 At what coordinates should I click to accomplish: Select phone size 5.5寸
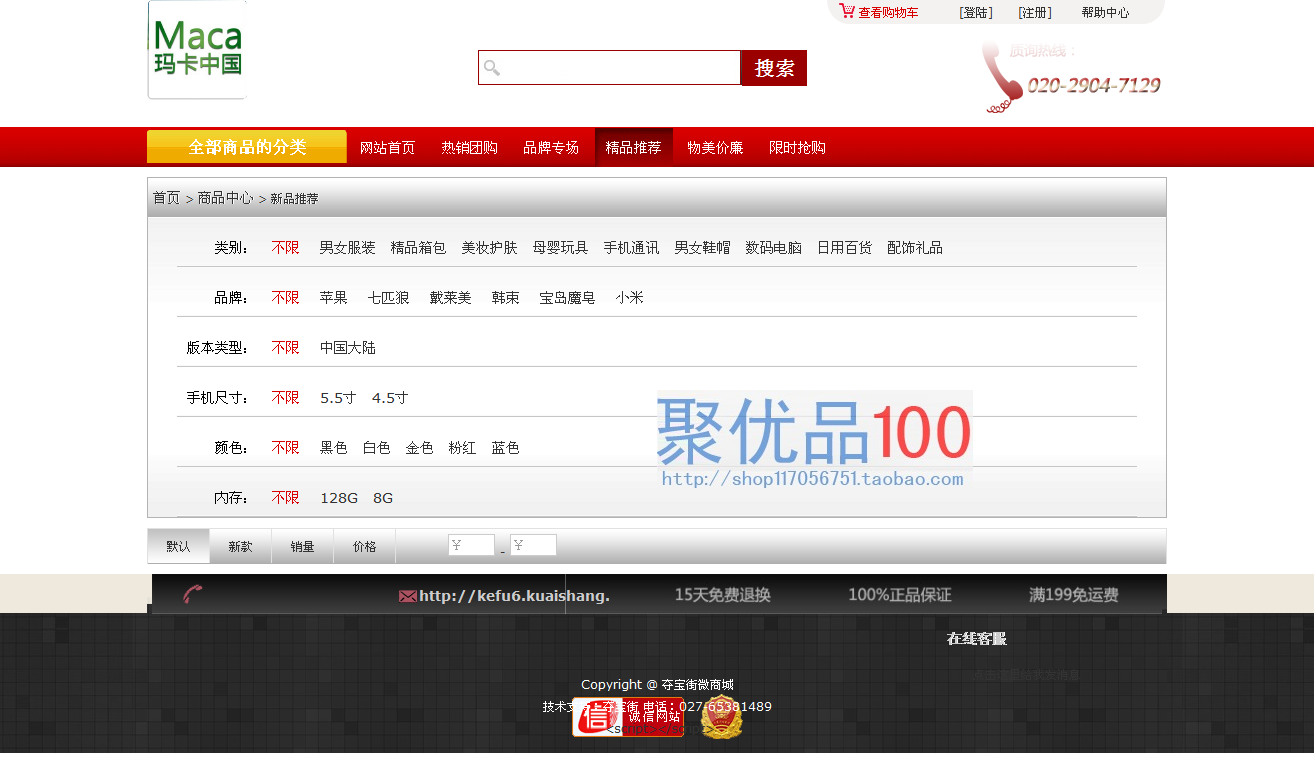point(338,397)
